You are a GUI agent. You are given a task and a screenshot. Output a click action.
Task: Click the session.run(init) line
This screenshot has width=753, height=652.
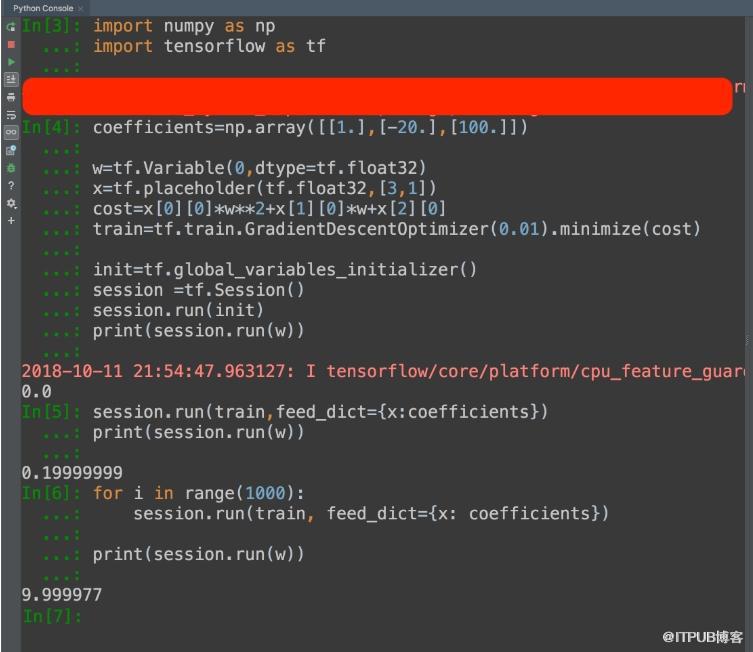pos(178,311)
